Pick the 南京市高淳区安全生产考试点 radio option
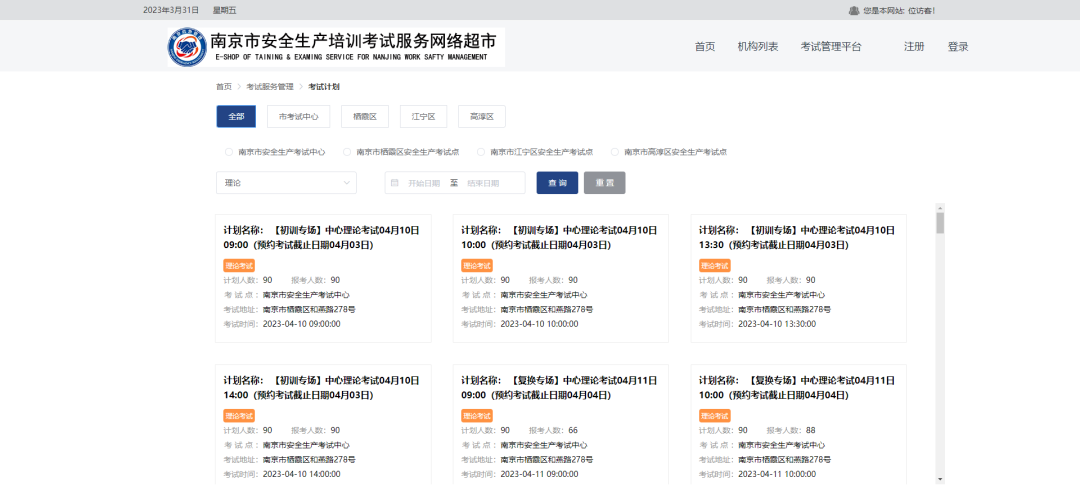The image size is (1080, 495). point(615,152)
